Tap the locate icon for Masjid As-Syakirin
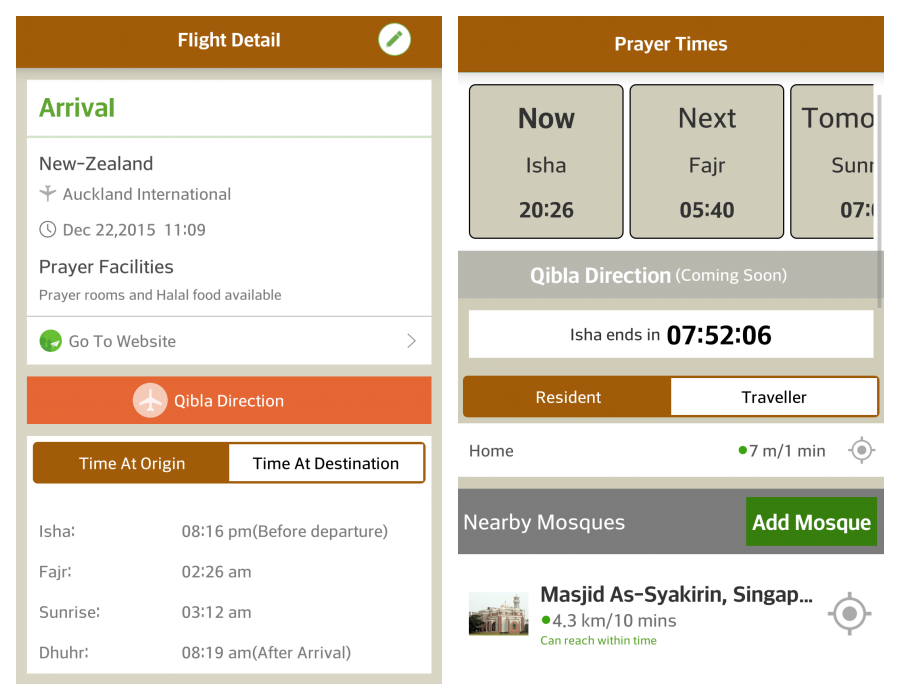The width and height of the screenshot is (900, 700). [849, 613]
